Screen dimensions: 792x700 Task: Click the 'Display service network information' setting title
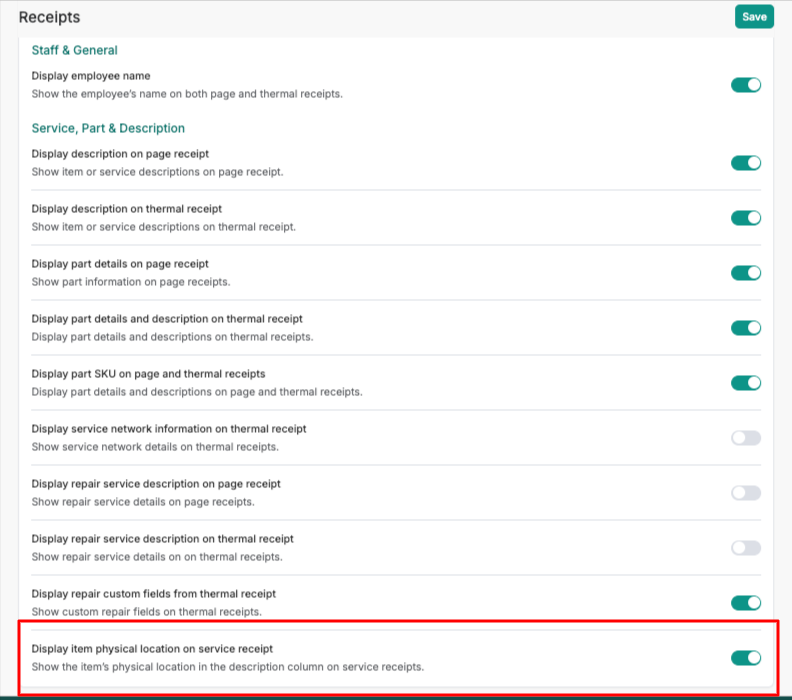[168, 429]
